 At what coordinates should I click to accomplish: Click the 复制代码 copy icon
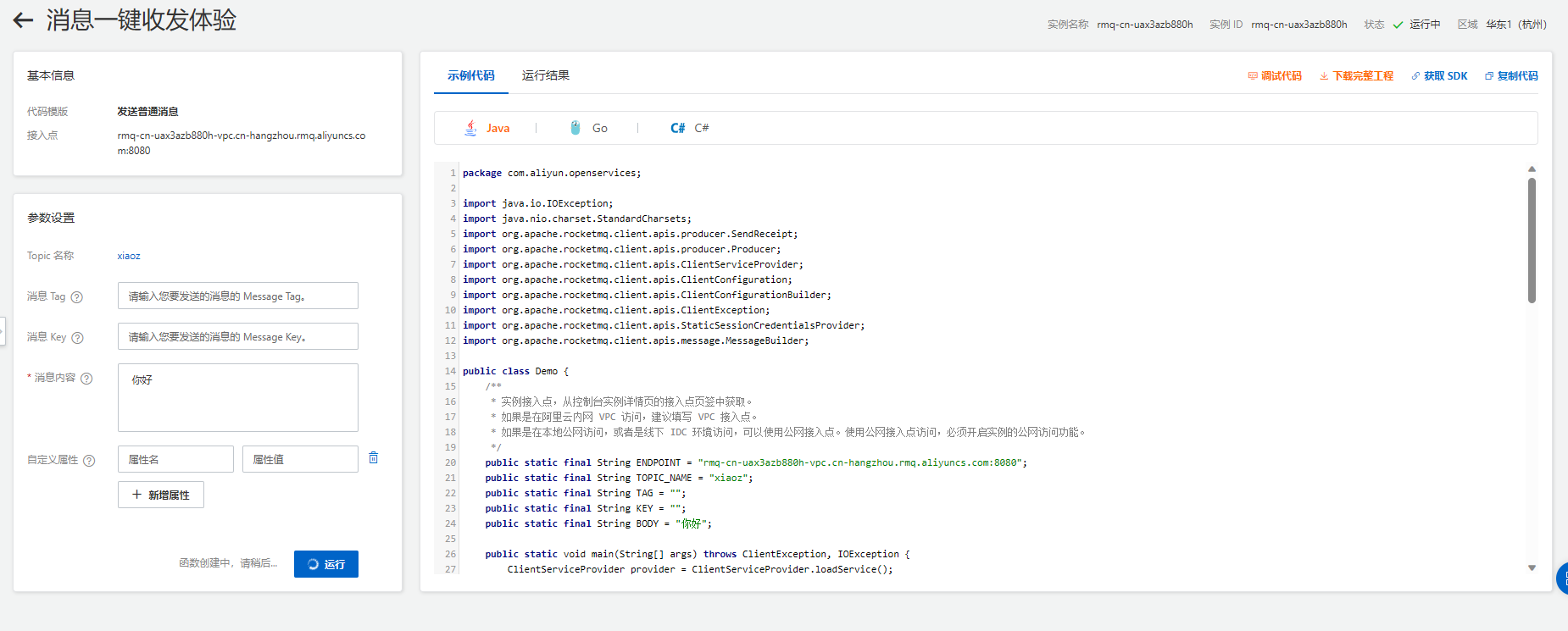click(x=1489, y=76)
